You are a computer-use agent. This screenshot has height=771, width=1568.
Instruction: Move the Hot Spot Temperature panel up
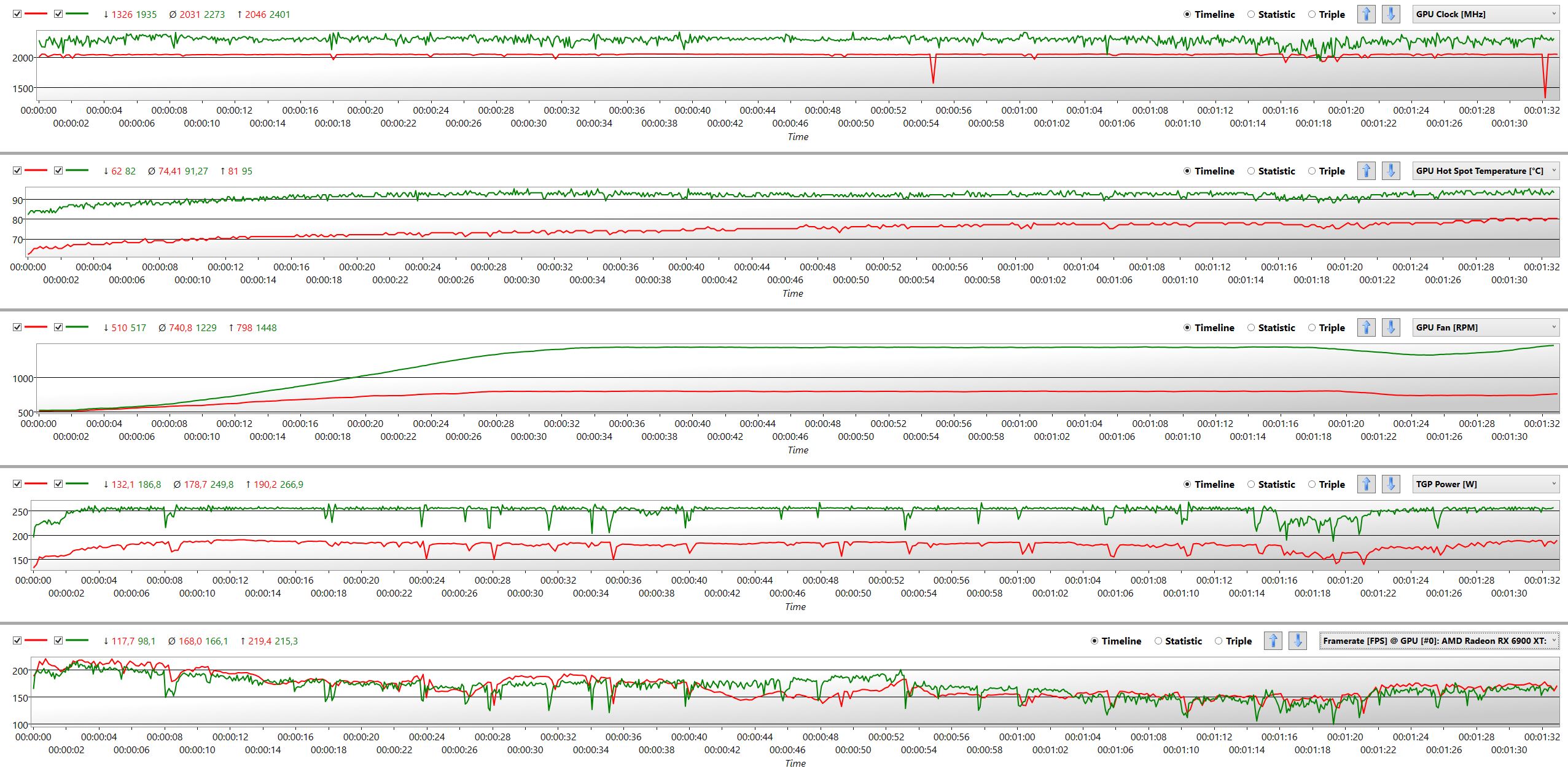pos(1366,171)
